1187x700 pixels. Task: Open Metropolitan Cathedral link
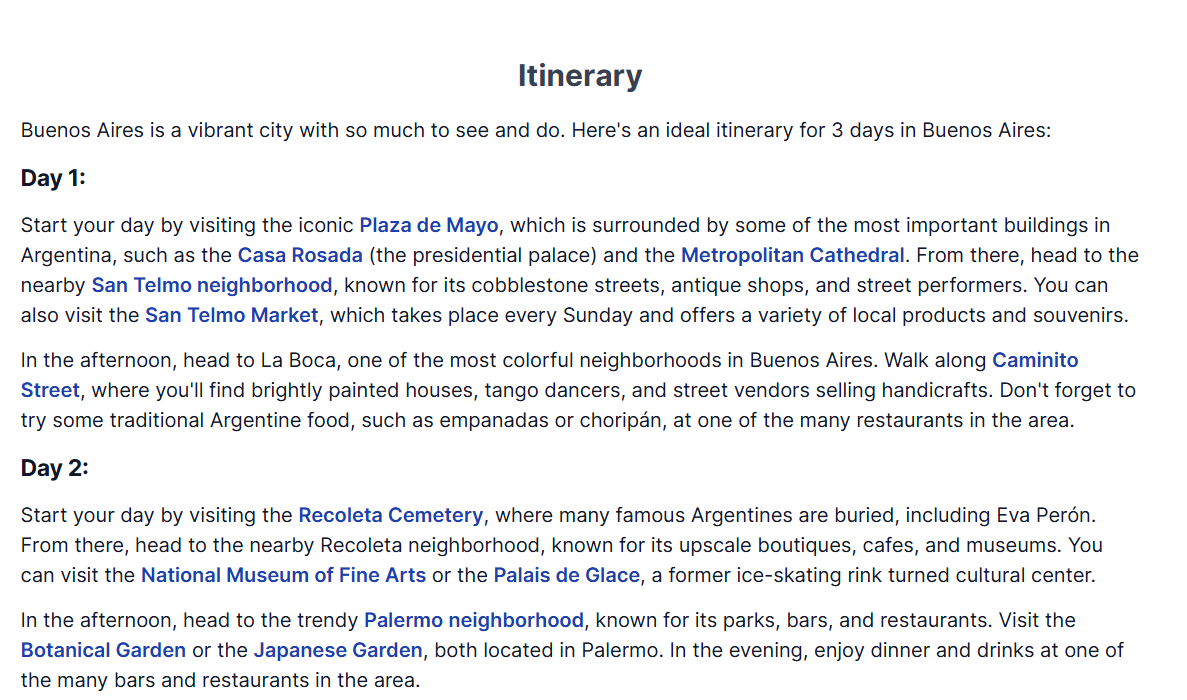coord(793,256)
